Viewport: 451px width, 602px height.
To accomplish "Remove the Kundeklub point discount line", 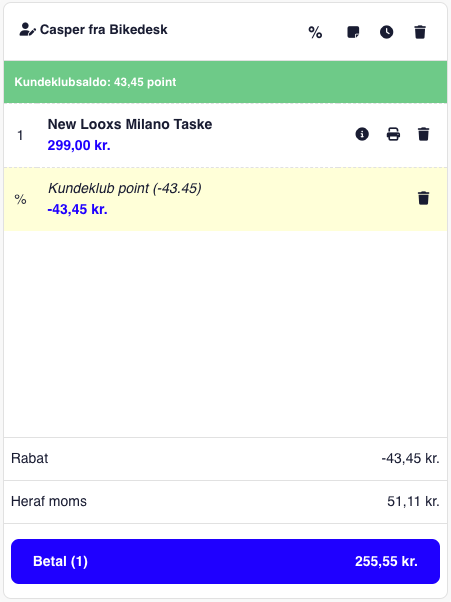I will tap(423, 198).
